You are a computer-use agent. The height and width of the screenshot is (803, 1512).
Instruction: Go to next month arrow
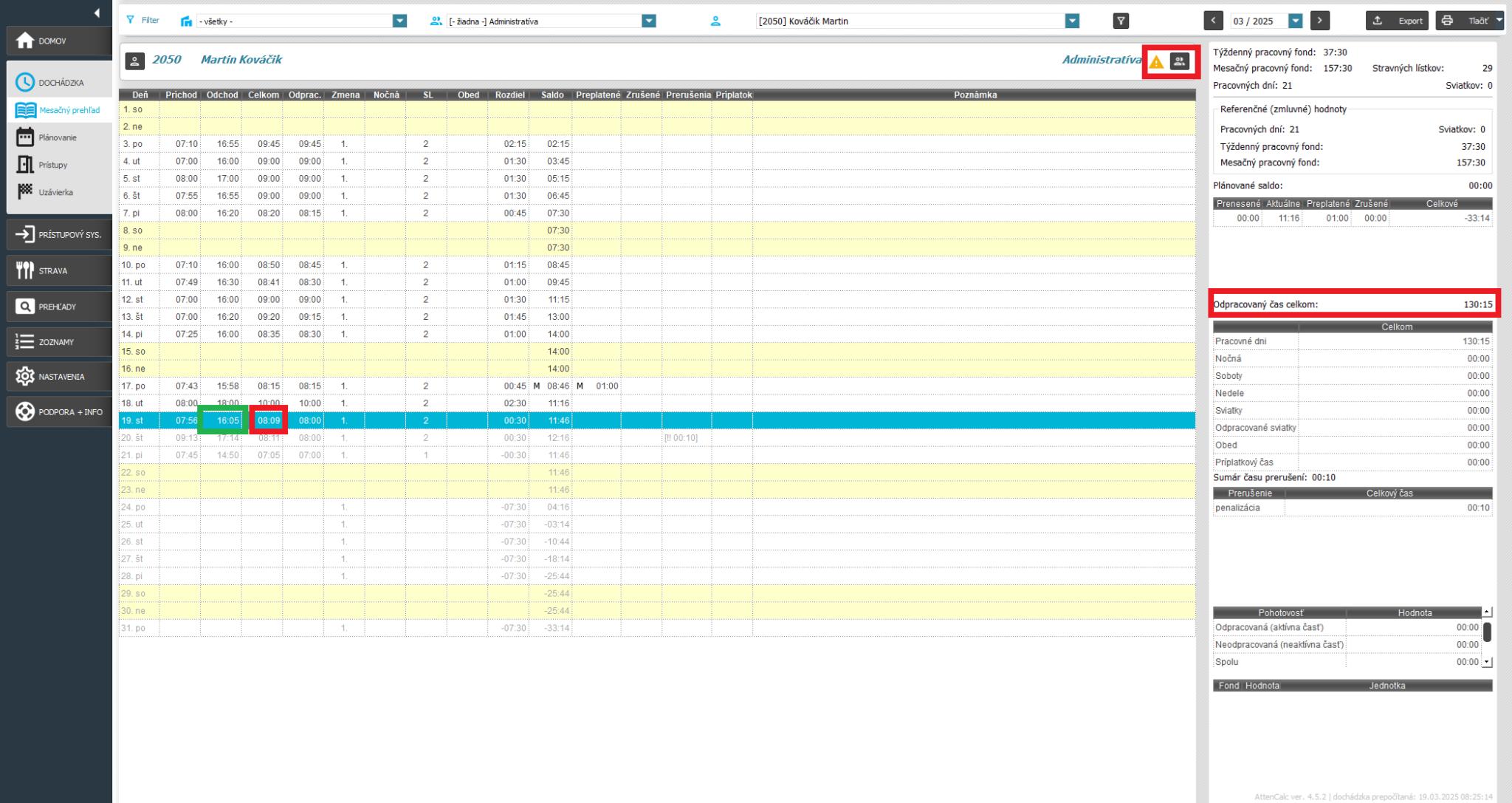tap(1320, 21)
